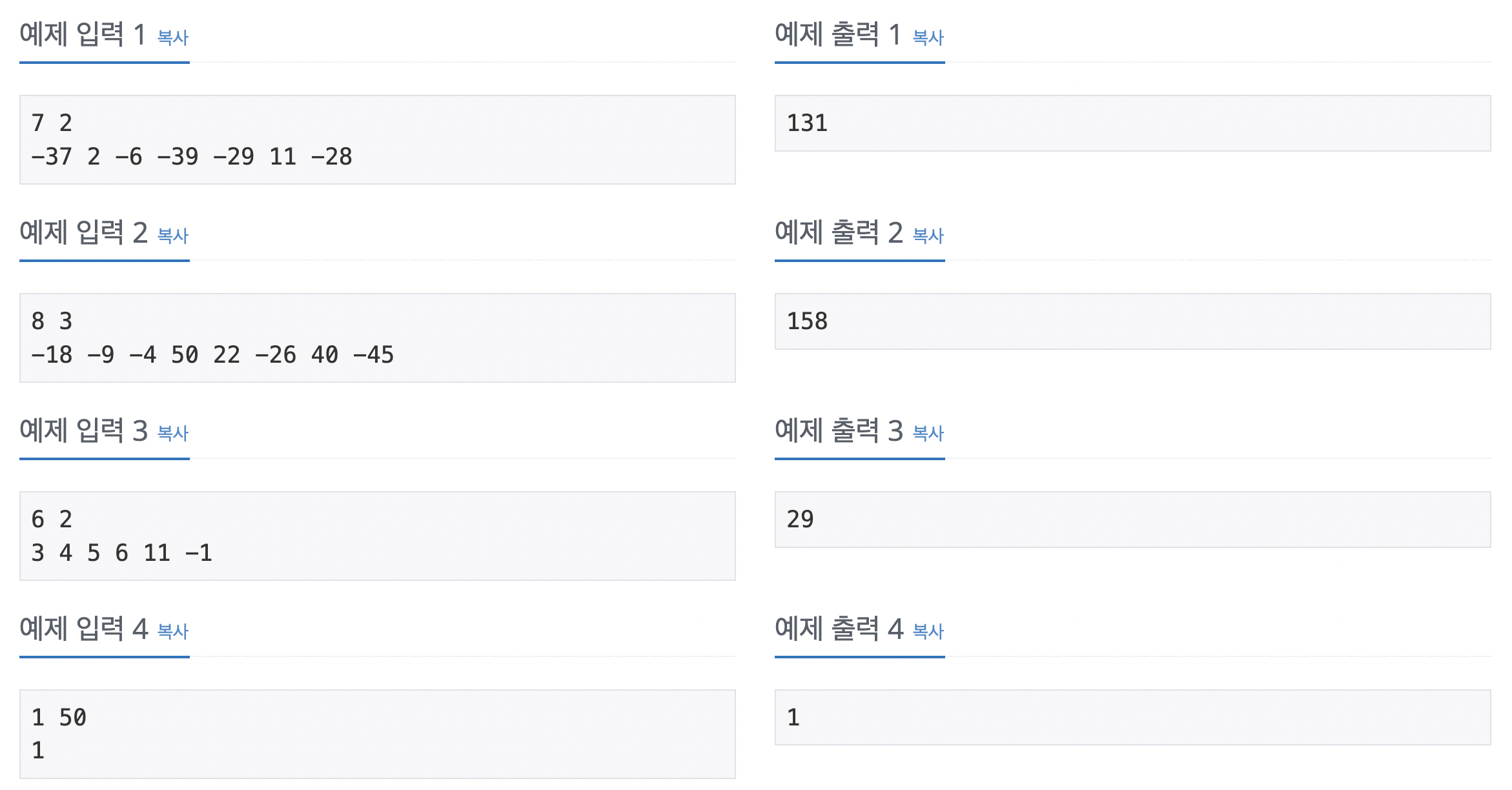Screen dimensions: 1512x790
Task: Click the example output 4 box
Action: tap(1133, 718)
